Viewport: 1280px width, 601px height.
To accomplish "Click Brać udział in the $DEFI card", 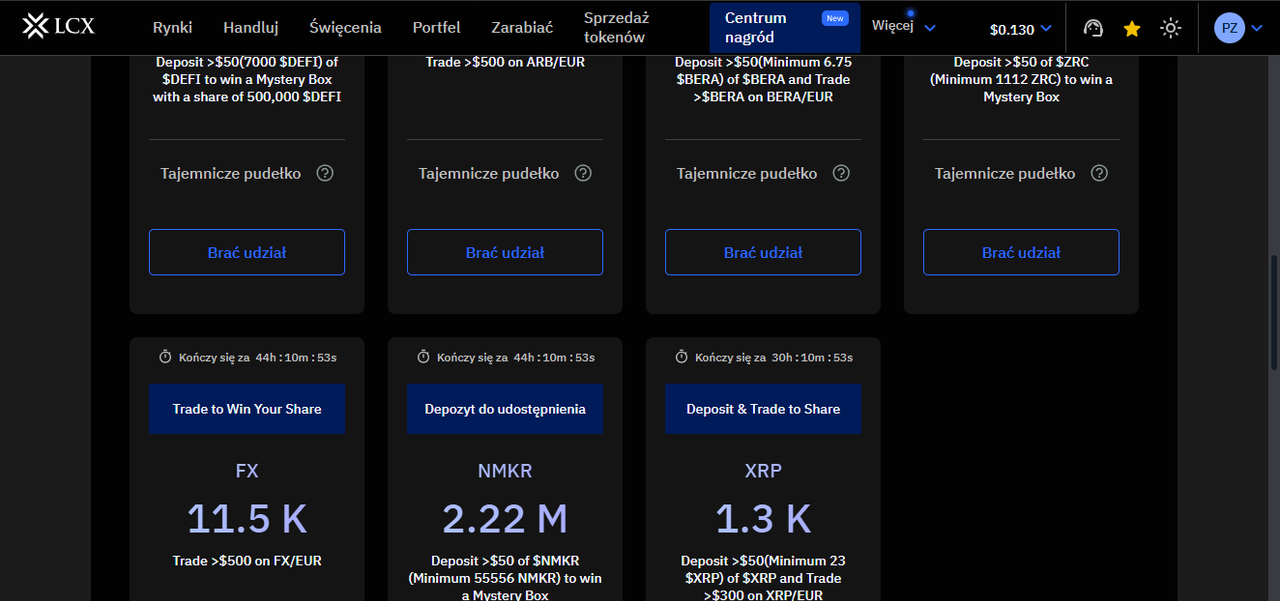I will click(247, 252).
